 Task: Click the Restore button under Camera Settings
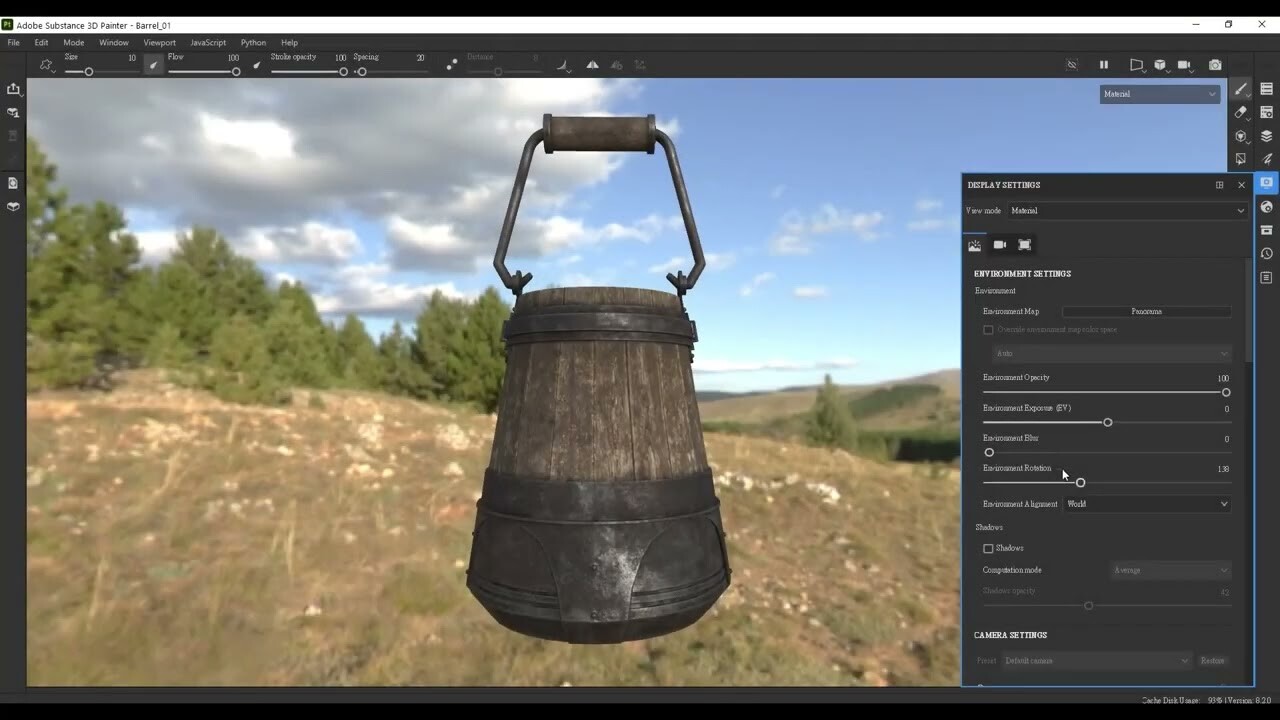[1212, 660]
